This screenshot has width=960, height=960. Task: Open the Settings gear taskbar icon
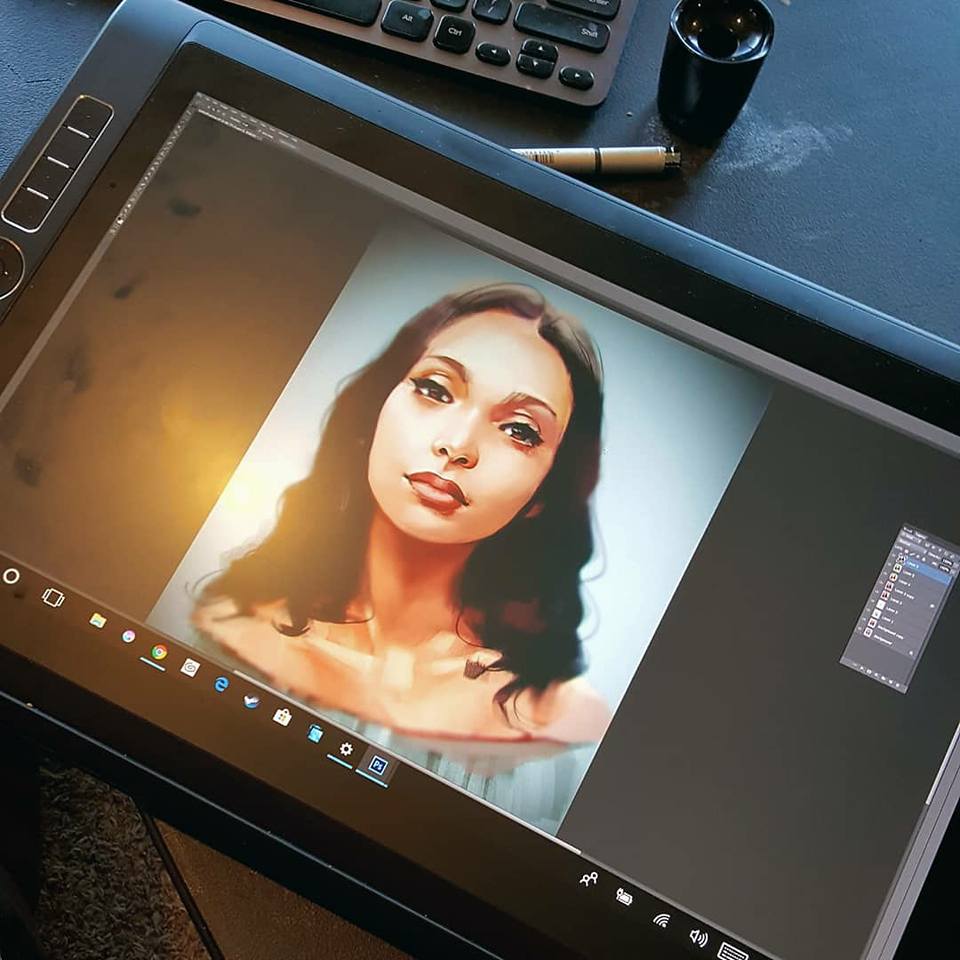coord(346,749)
